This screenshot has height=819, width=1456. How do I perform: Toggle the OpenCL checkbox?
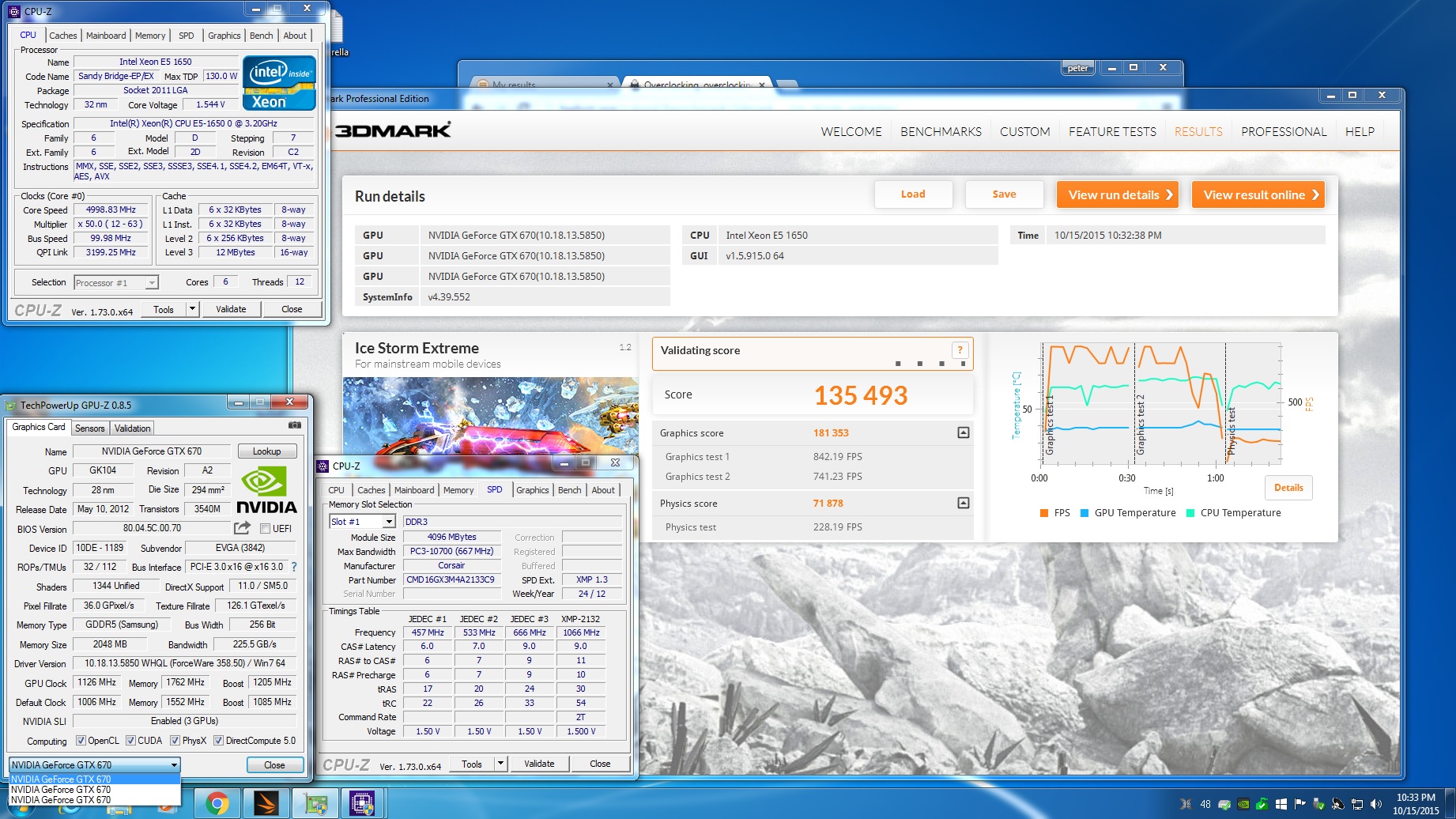[81, 741]
